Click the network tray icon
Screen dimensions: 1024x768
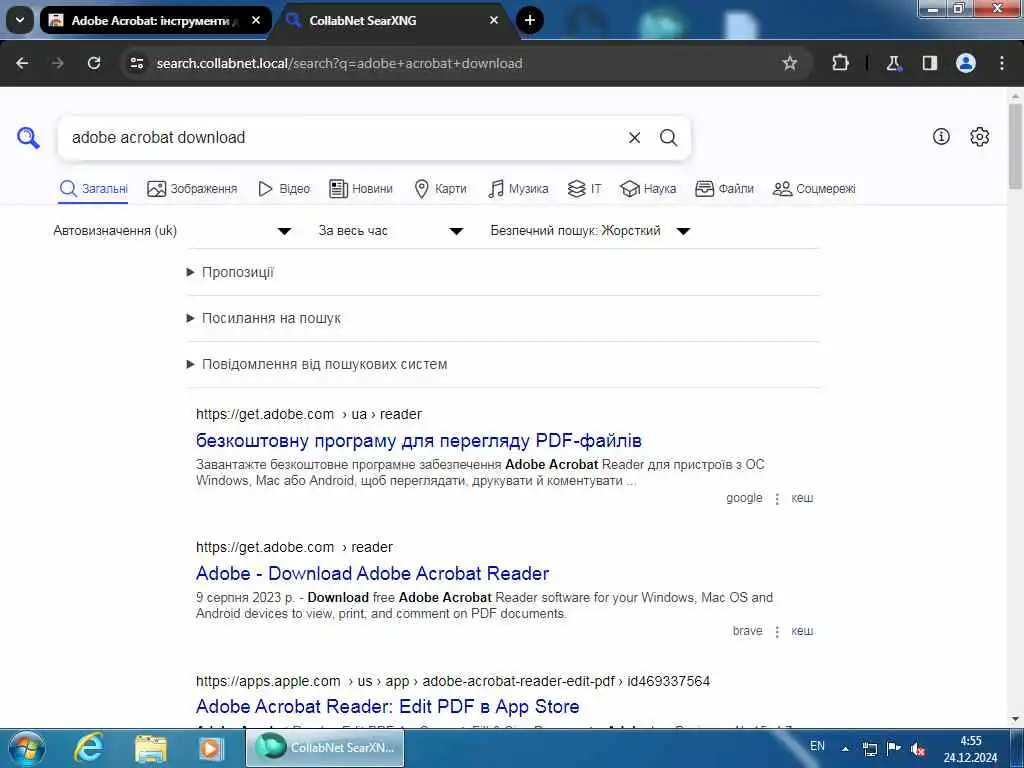(870, 748)
